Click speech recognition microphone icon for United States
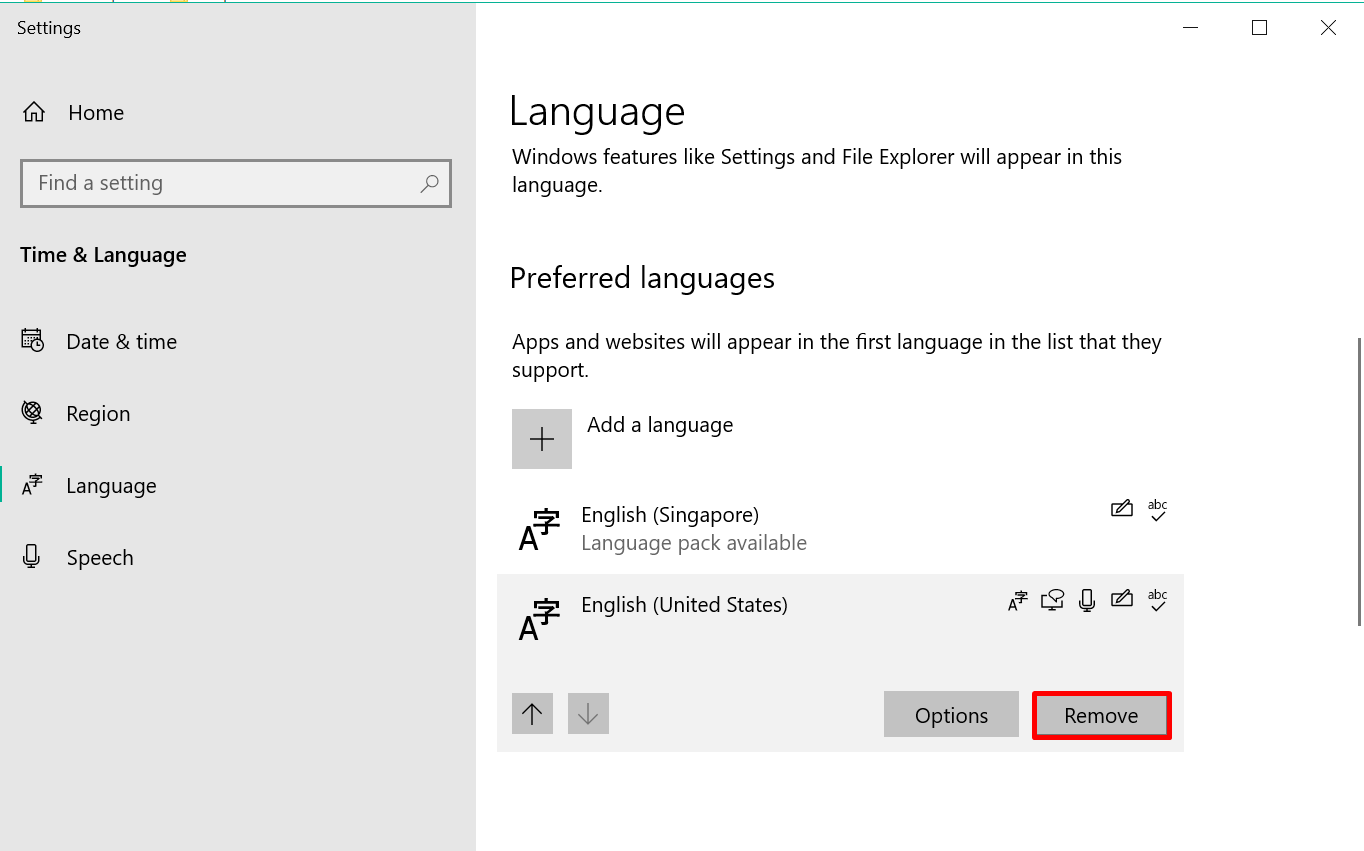The image size is (1364, 851). (x=1087, y=600)
